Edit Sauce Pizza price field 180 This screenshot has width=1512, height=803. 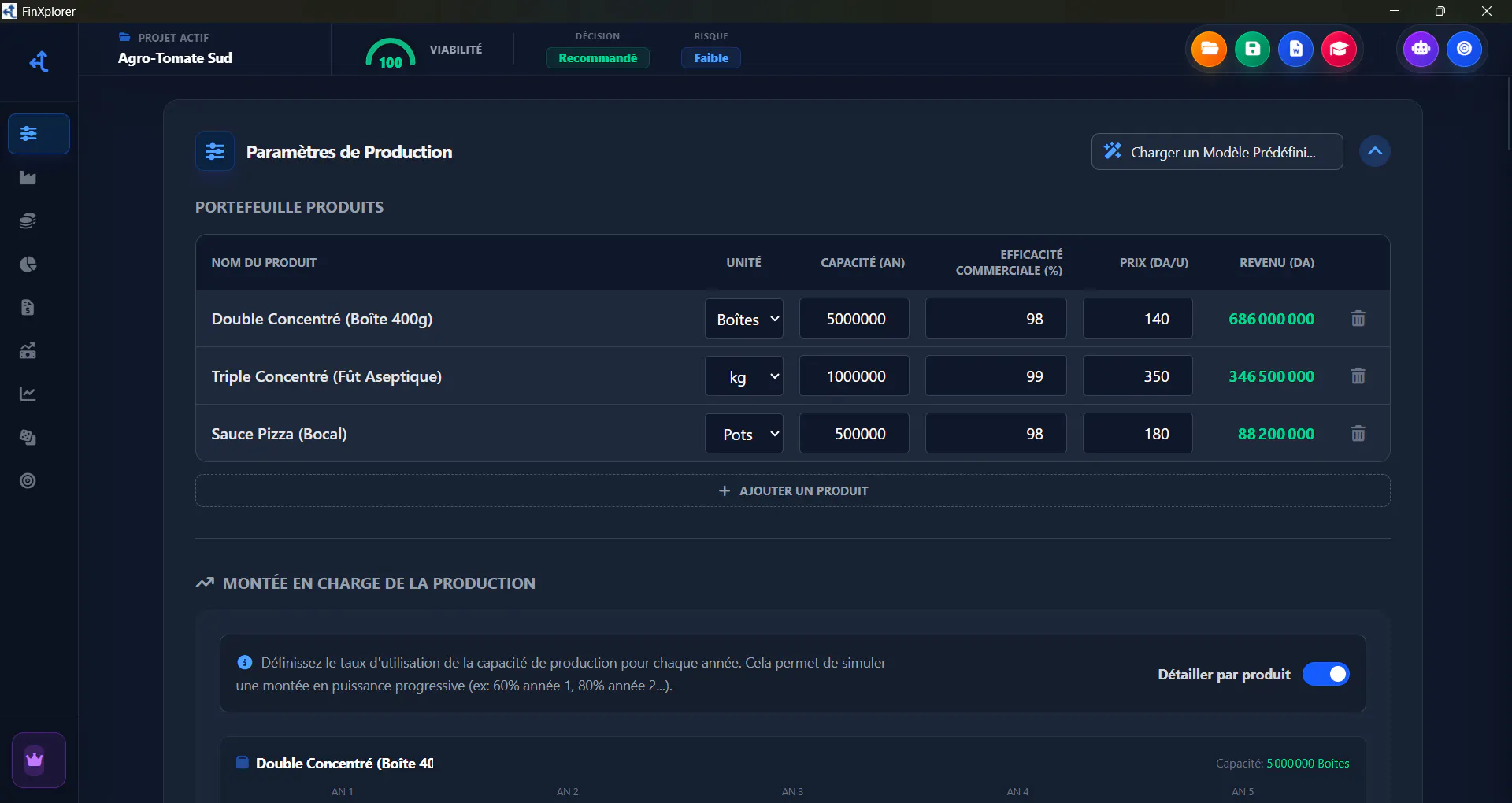coord(1138,434)
